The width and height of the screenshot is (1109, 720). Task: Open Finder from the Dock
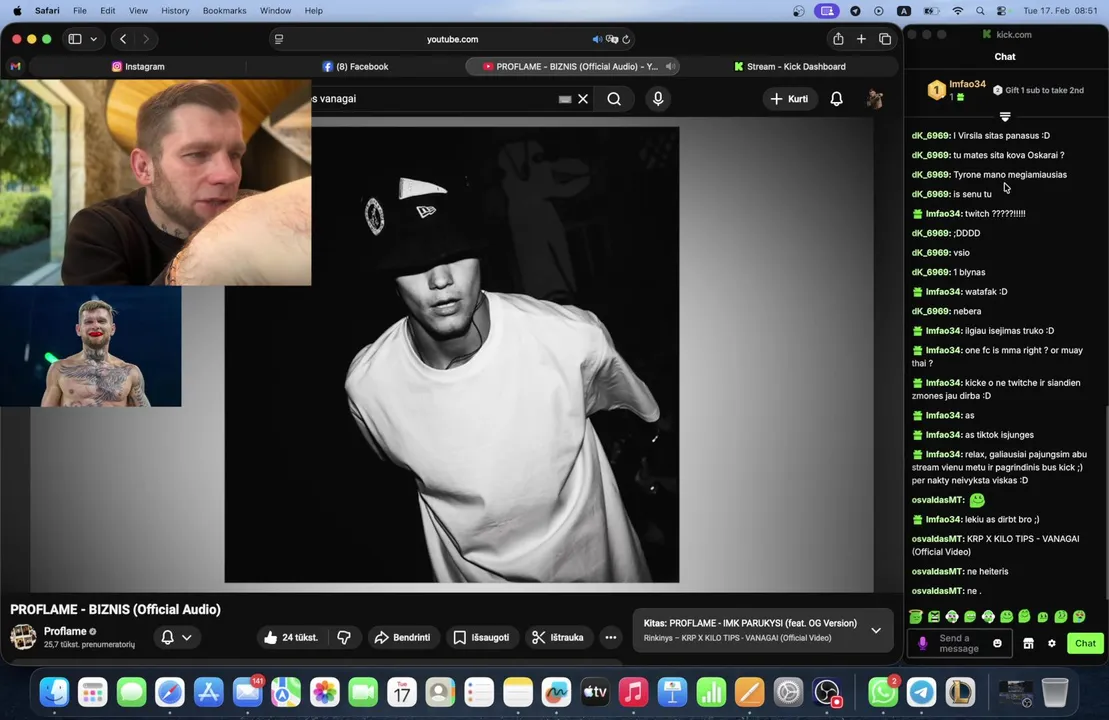click(x=54, y=692)
